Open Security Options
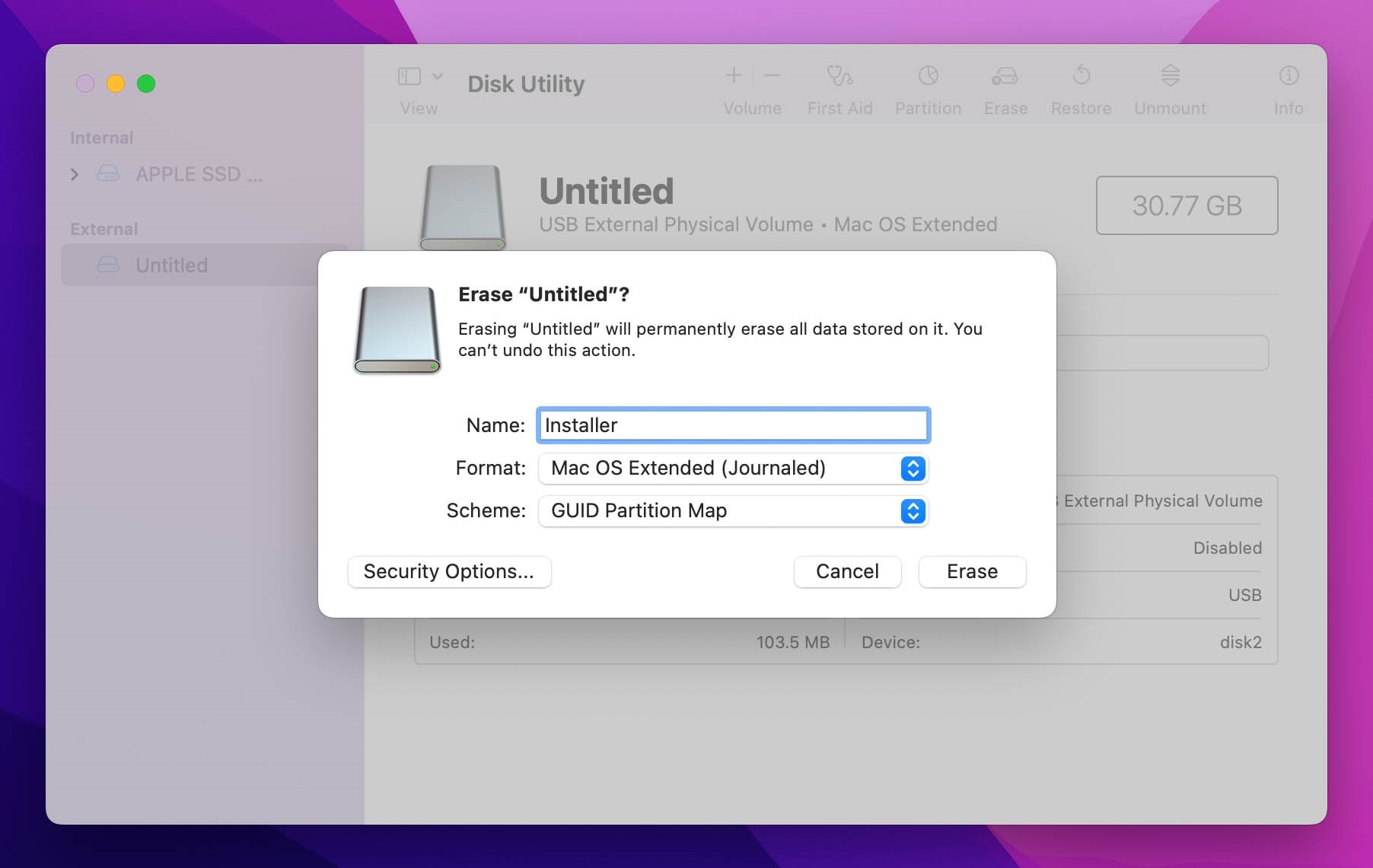The height and width of the screenshot is (868, 1373). 449,571
